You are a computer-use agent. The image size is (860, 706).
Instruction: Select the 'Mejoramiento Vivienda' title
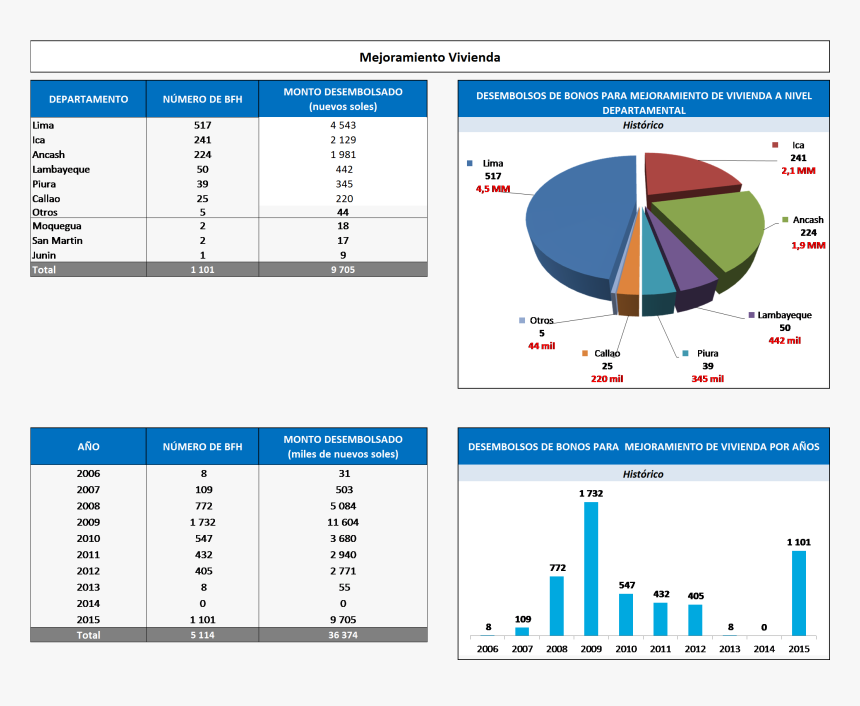[x=429, y=57]
